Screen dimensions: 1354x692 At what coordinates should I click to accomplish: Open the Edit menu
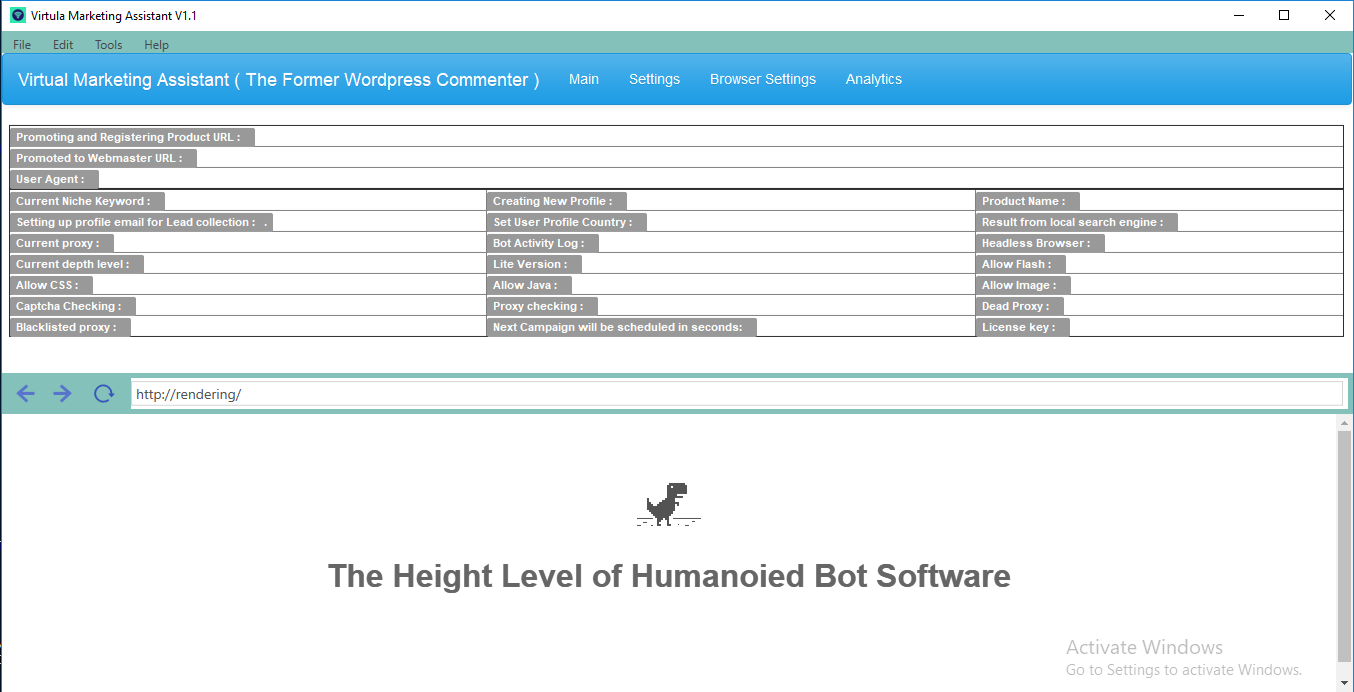[x=62, y=44]
